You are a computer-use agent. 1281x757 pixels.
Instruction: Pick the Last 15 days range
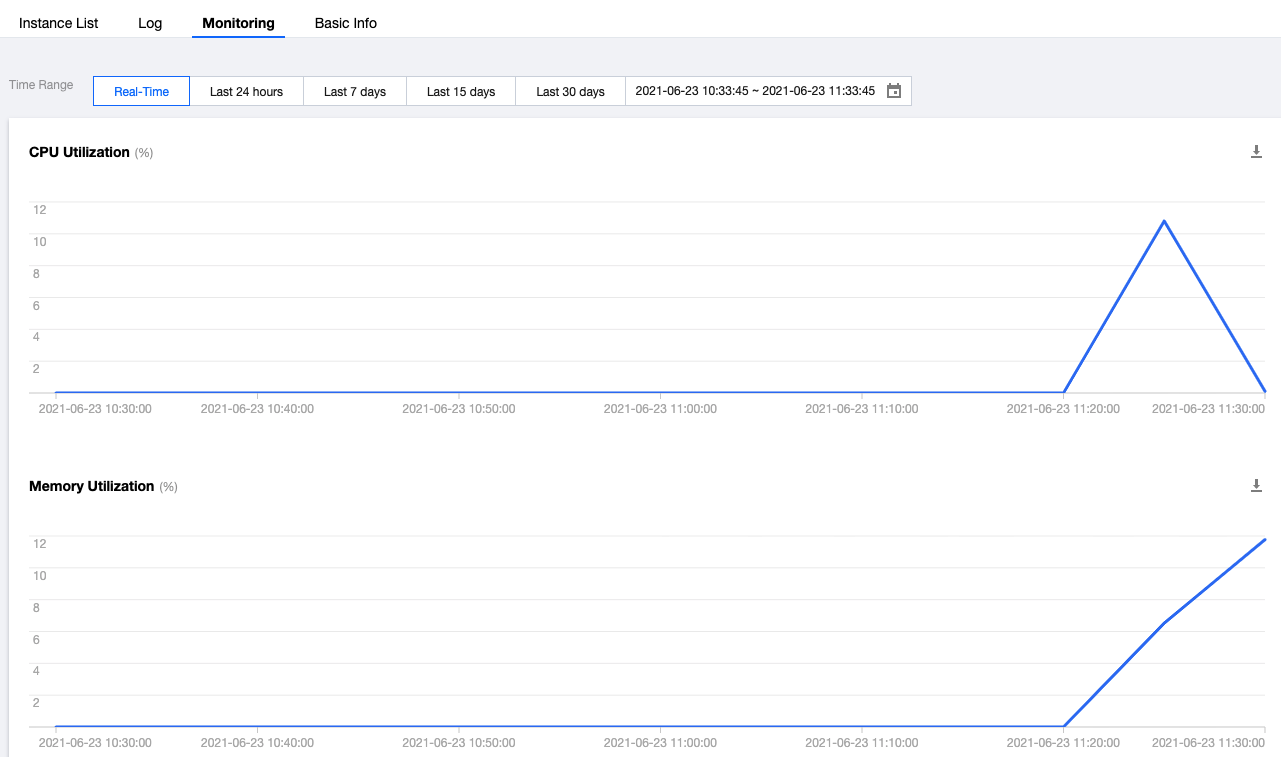pyautogui.click(x=461, y=91)
